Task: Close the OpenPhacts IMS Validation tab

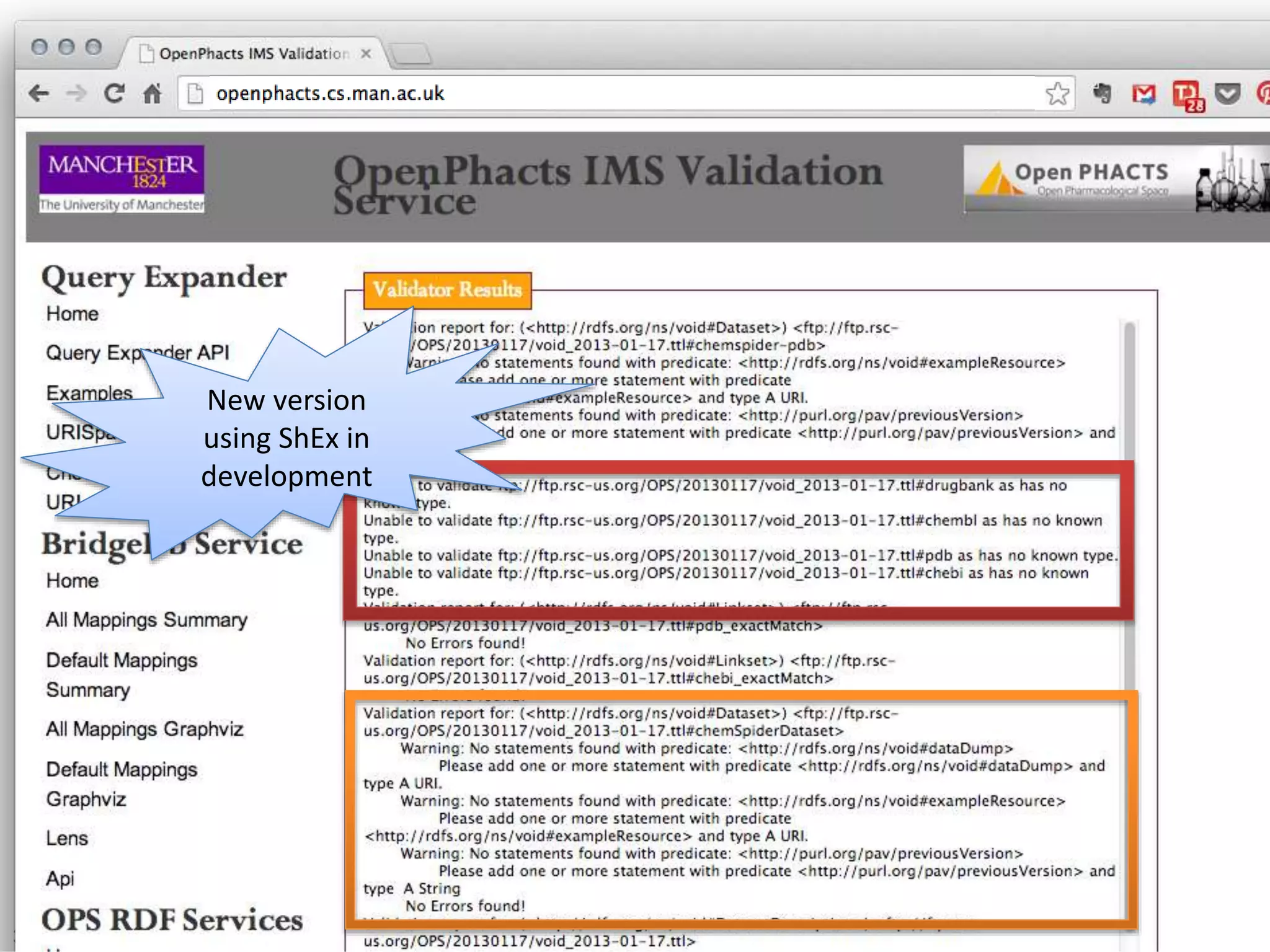Action: (x=366, y=53)
